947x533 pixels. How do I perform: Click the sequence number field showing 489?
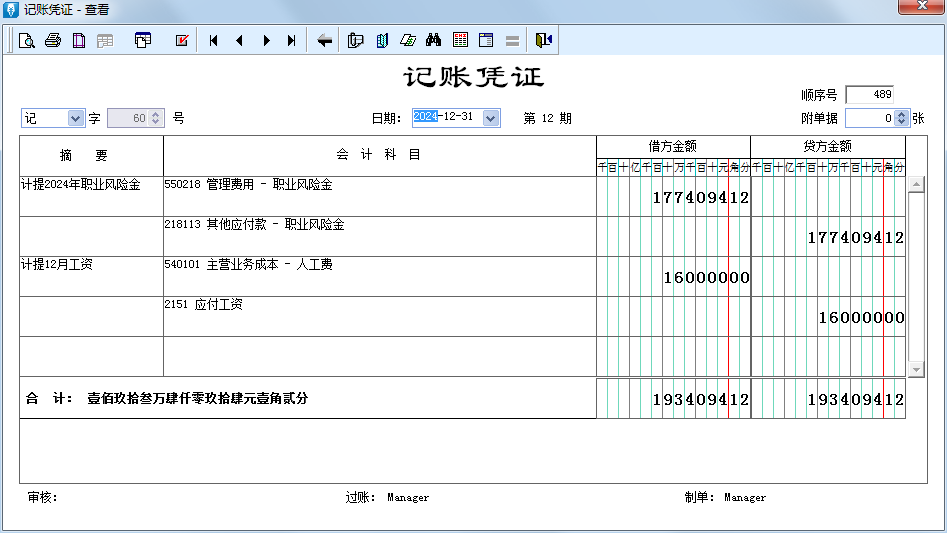[868, 95]
